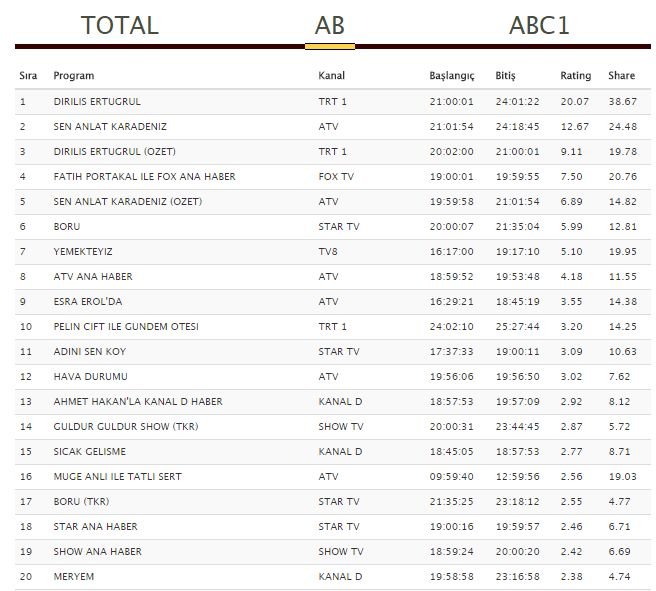Click the Başlangıç column header
The width and height of the screenshot is (656, 591).
[452, 76]
